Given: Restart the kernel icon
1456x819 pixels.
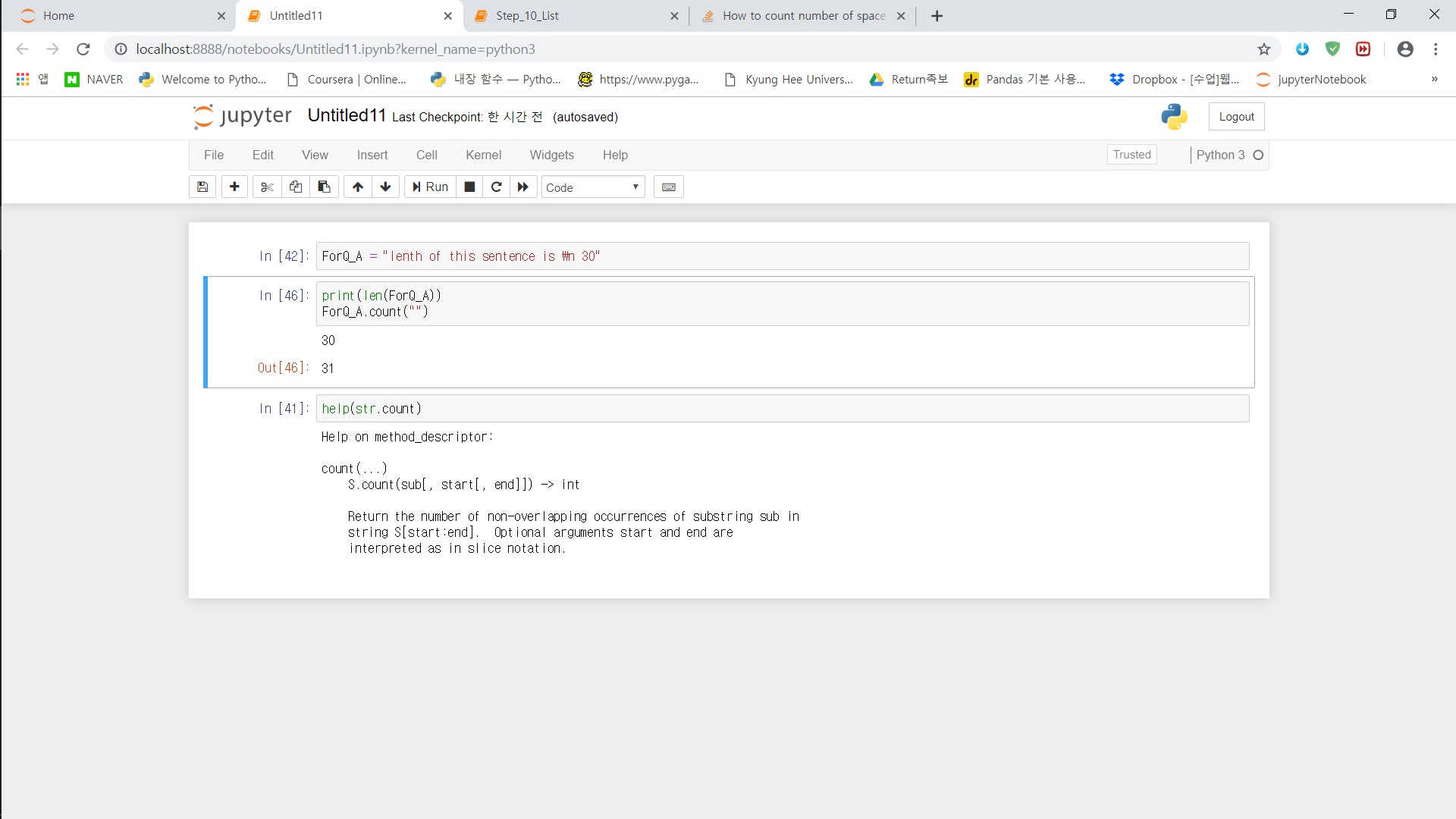Looking at the screenshot, I should tap(496, 187).
